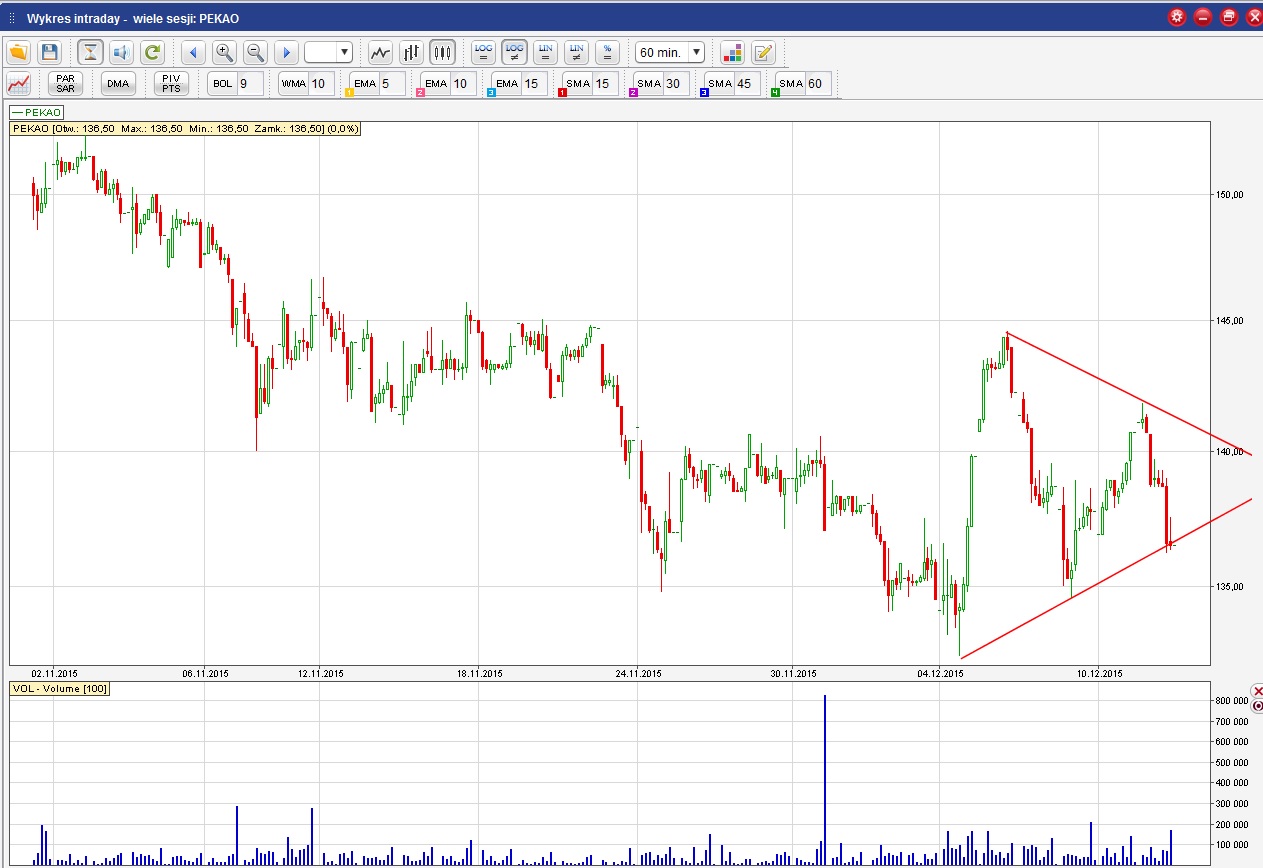Select the LOG = scale button
This screenshot has width=1263, height=868.
pos(484,52)
